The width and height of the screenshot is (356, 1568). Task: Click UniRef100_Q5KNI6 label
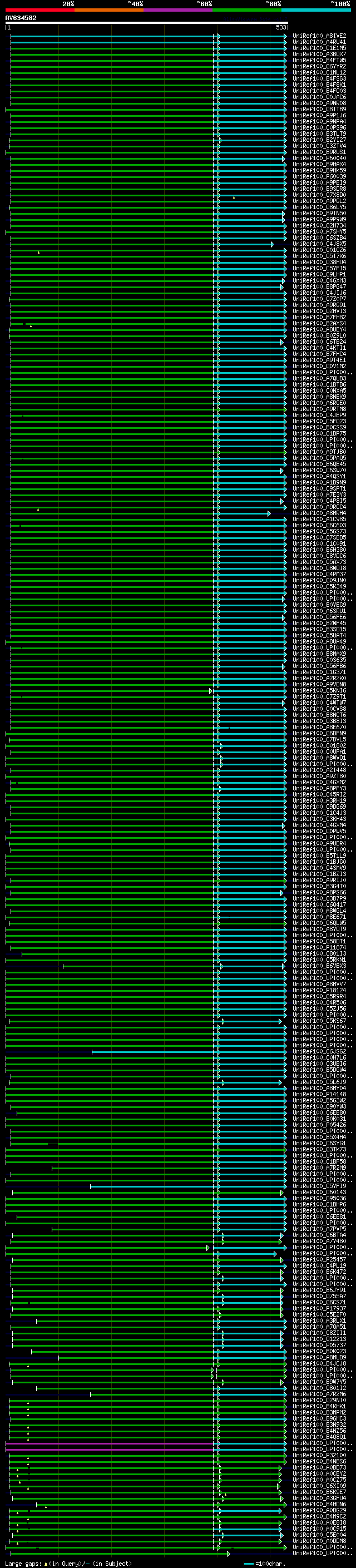(319, 690)
